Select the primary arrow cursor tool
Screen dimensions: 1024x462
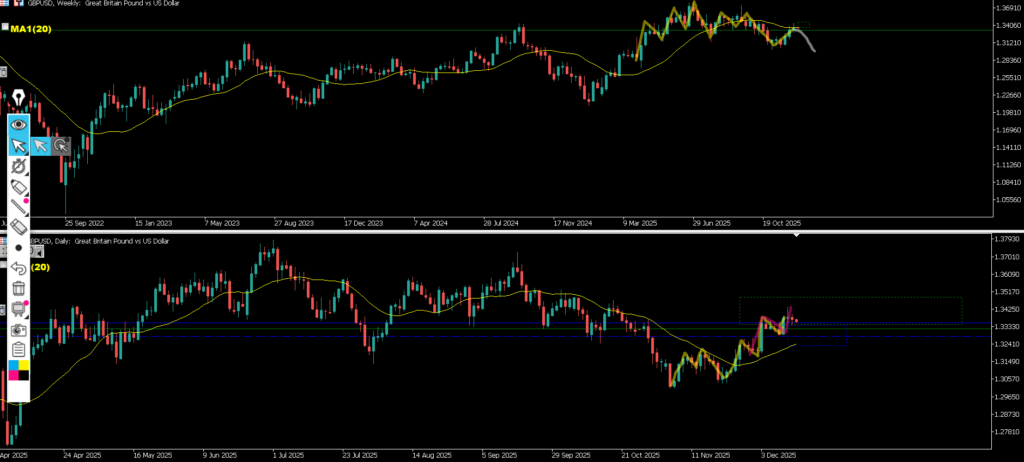(18, 146)
